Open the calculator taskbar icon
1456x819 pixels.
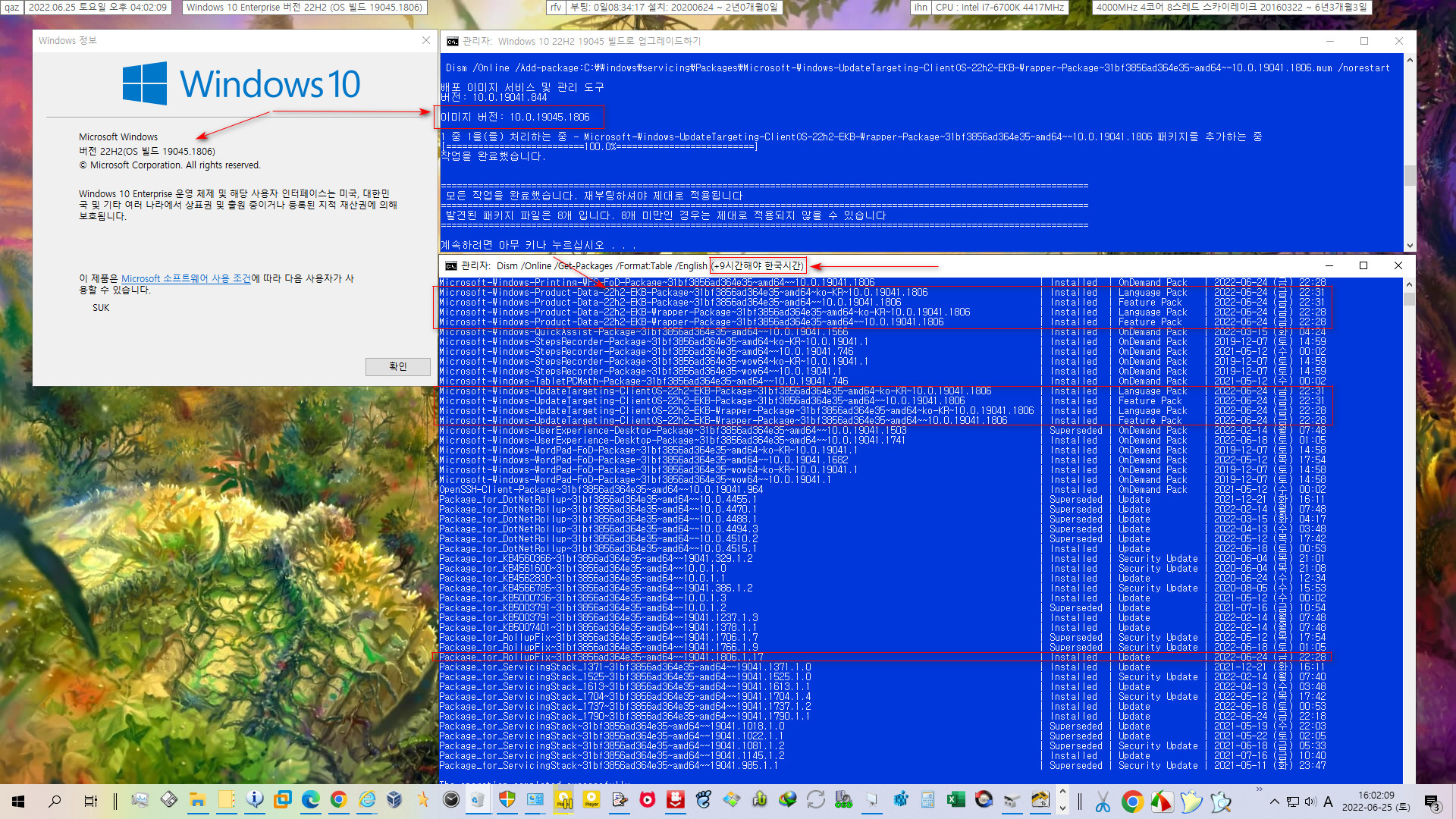point(927,800)
